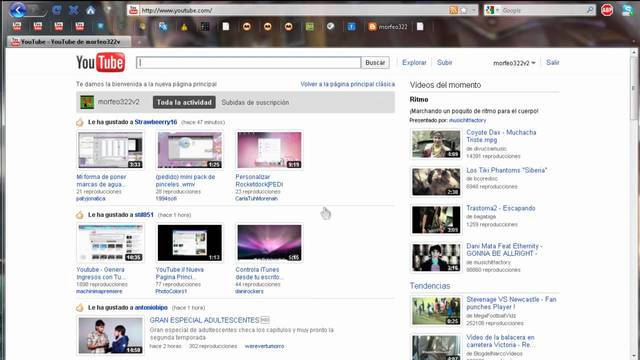Screen dimensions: 640x360
Task: Open still851's channel link
Action: [144, 215]
